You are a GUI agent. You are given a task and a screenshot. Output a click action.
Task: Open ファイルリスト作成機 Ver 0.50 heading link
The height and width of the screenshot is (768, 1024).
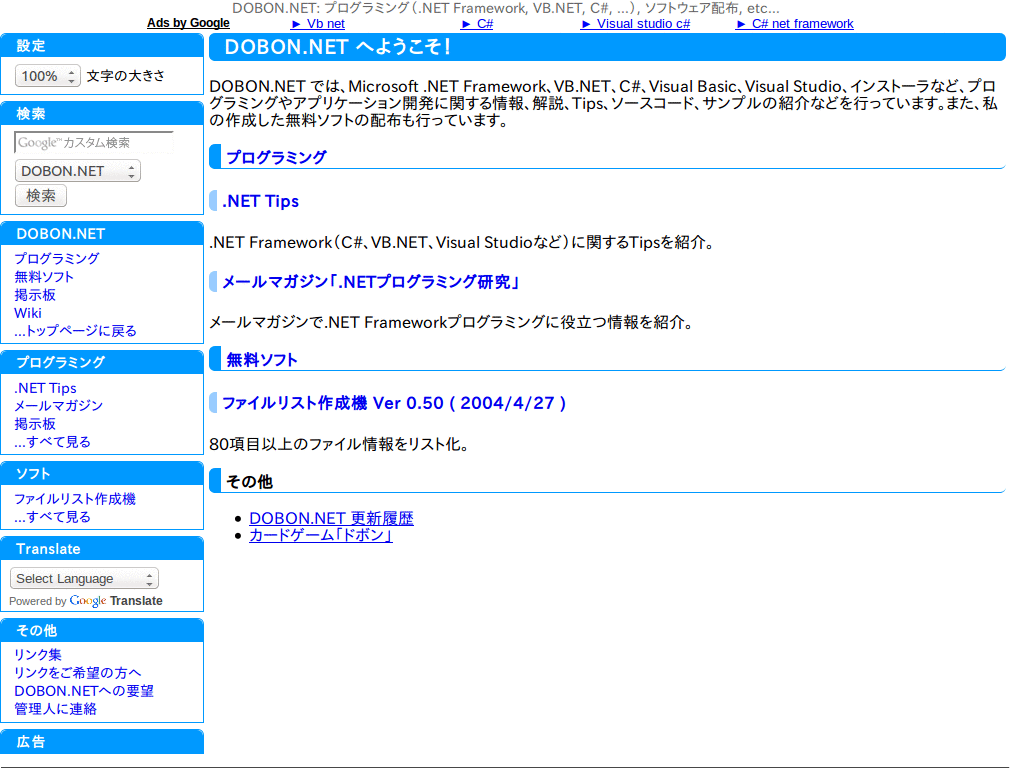click(394, 403)
